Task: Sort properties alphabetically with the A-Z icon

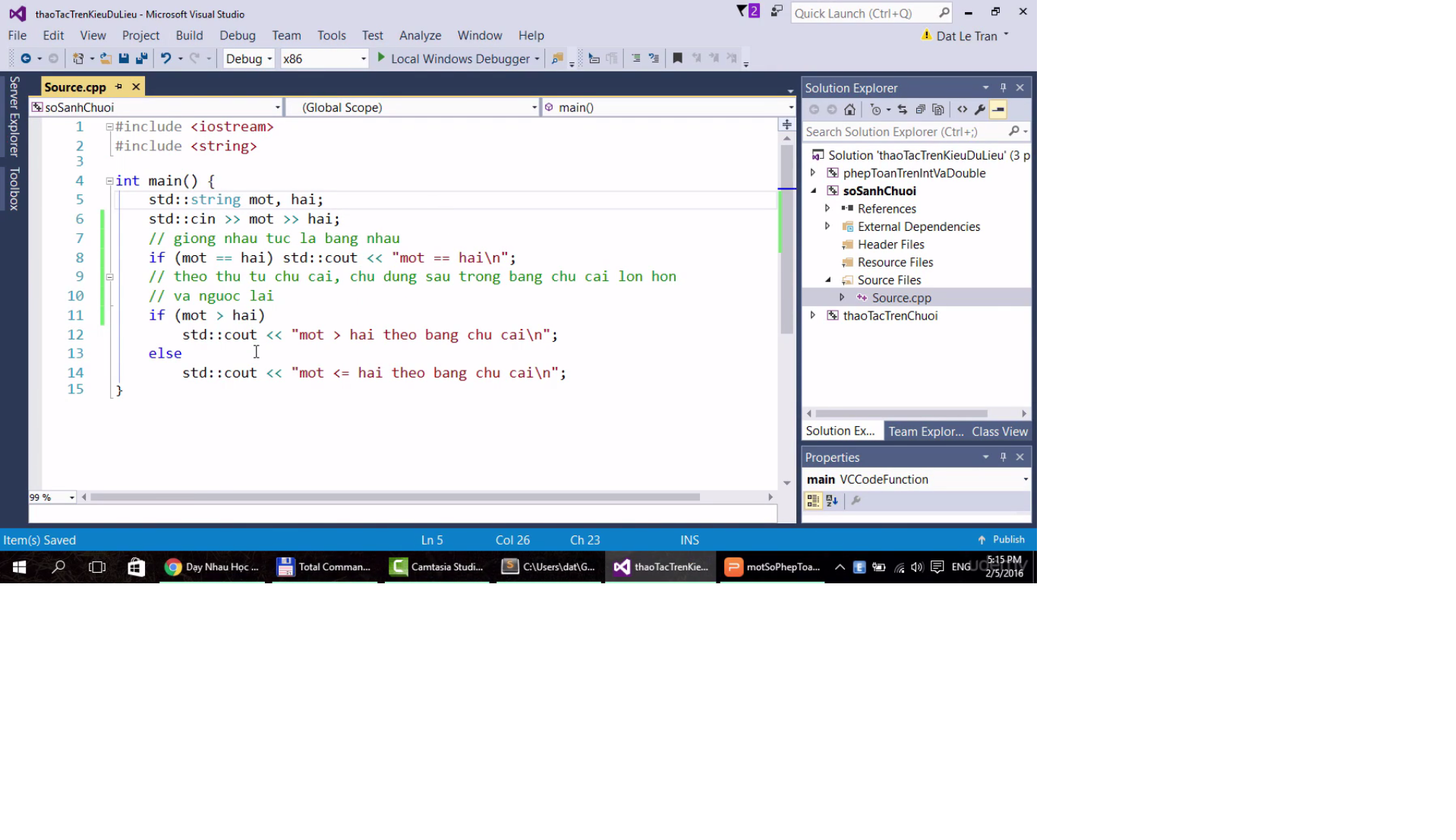Action: [x=832, y=501]
